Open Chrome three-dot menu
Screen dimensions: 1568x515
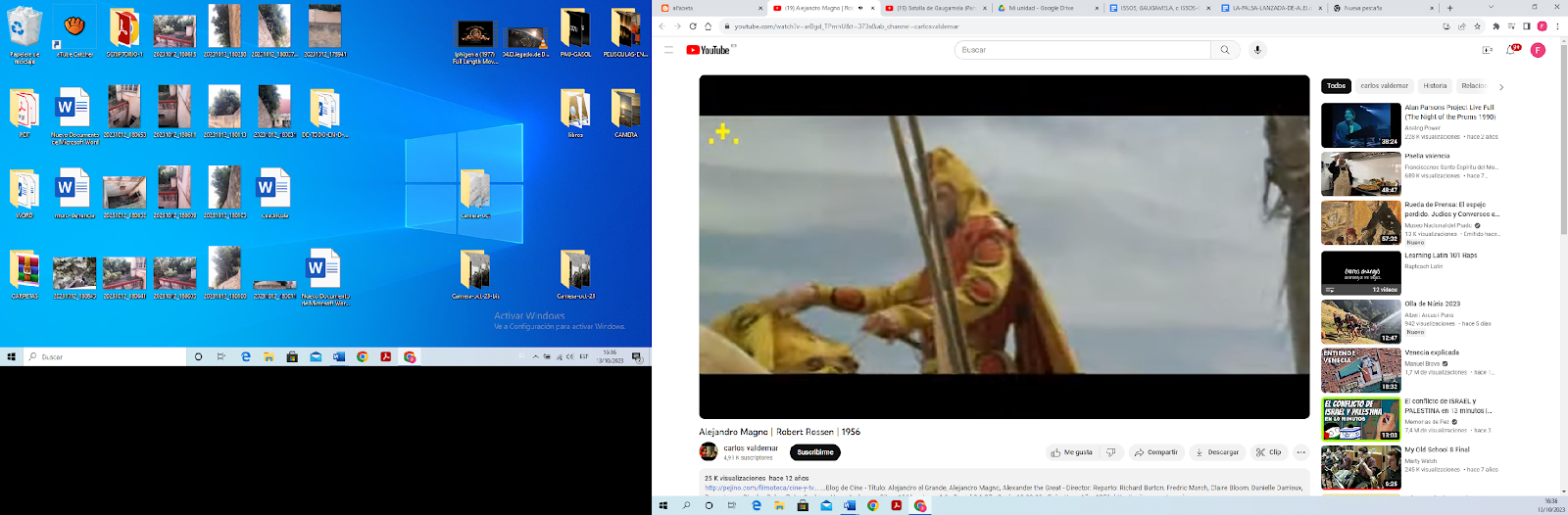[x=1557, y=26]
